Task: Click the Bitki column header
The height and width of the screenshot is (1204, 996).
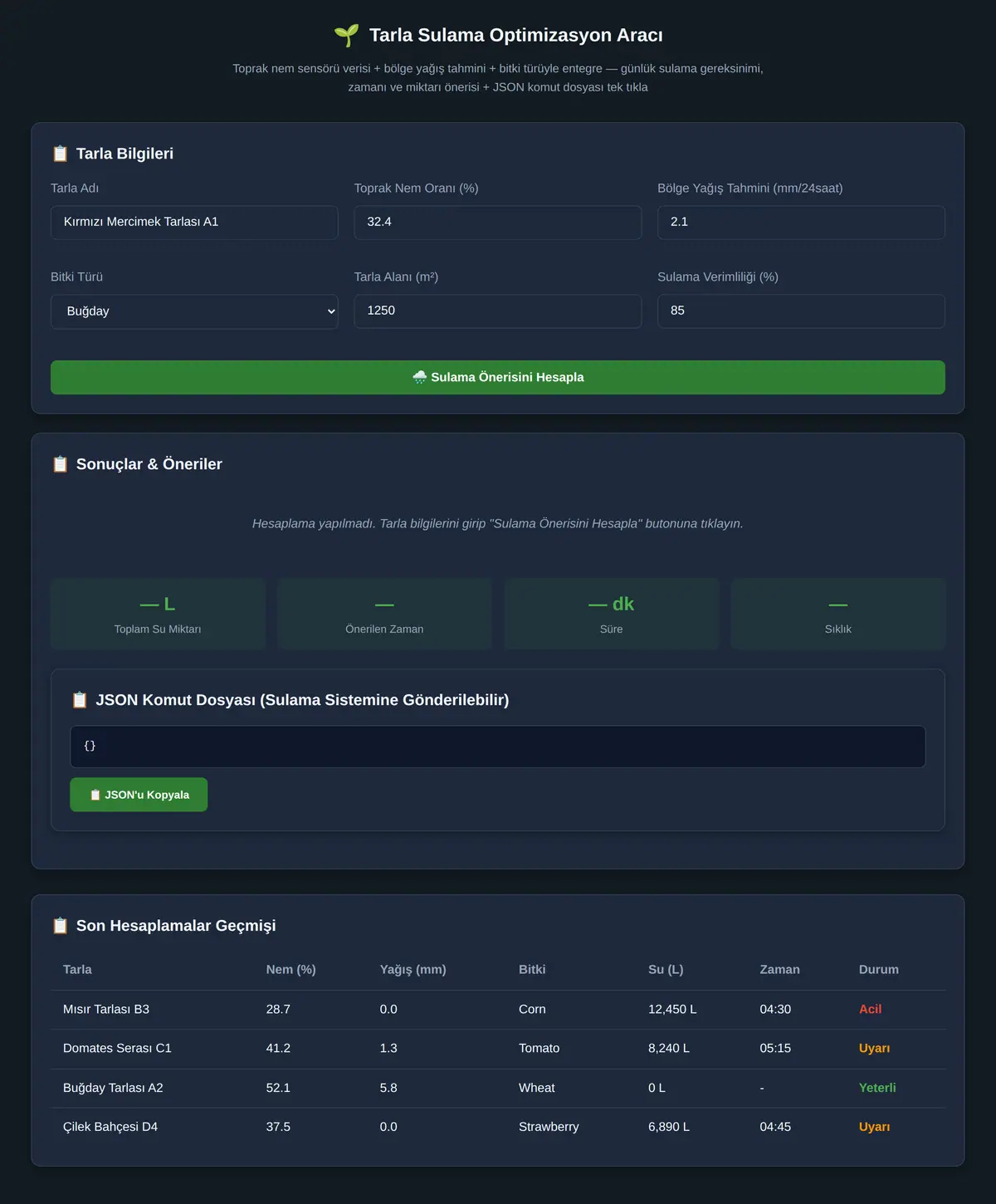Action: tap(532, 970)
